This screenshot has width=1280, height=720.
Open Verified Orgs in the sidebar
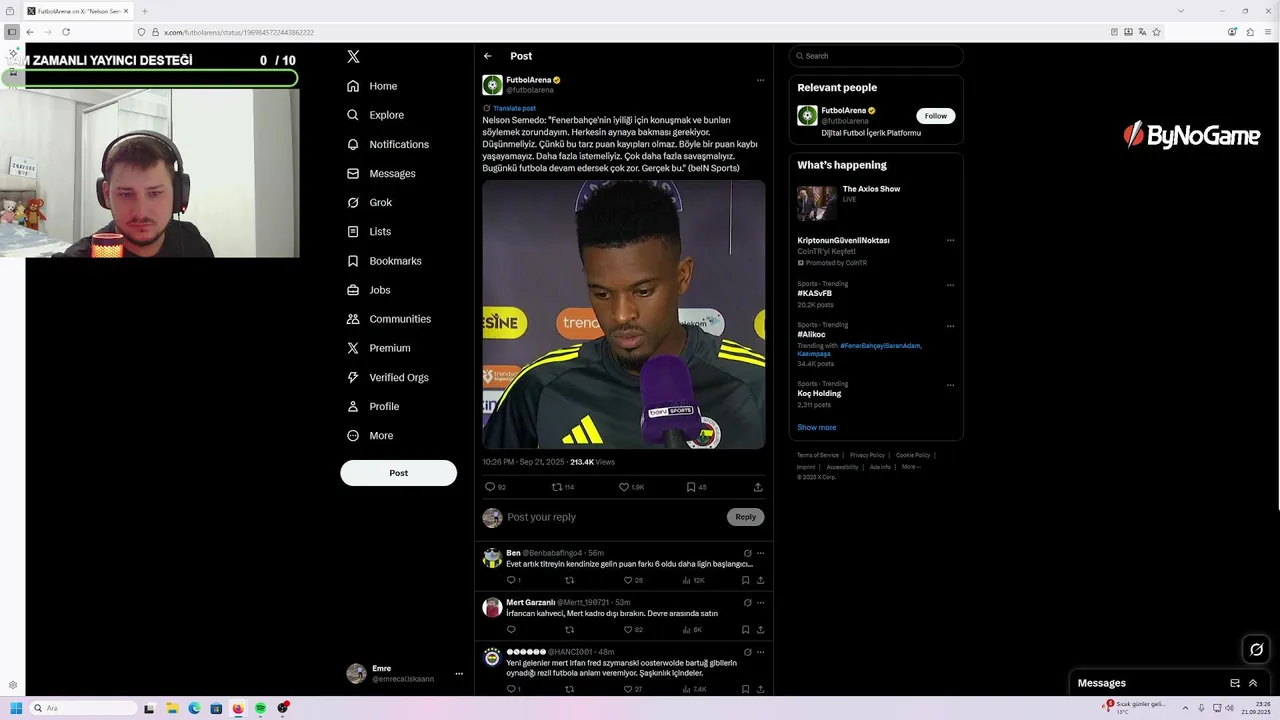point(387,377)
